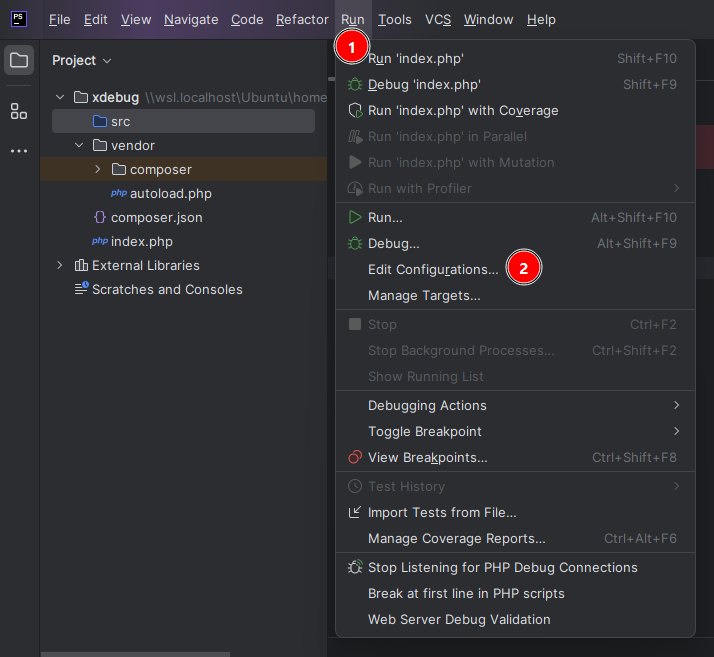Click the Debug 'index.php' bug icon
The image size is (714, 657).
[x=354, y=85]
